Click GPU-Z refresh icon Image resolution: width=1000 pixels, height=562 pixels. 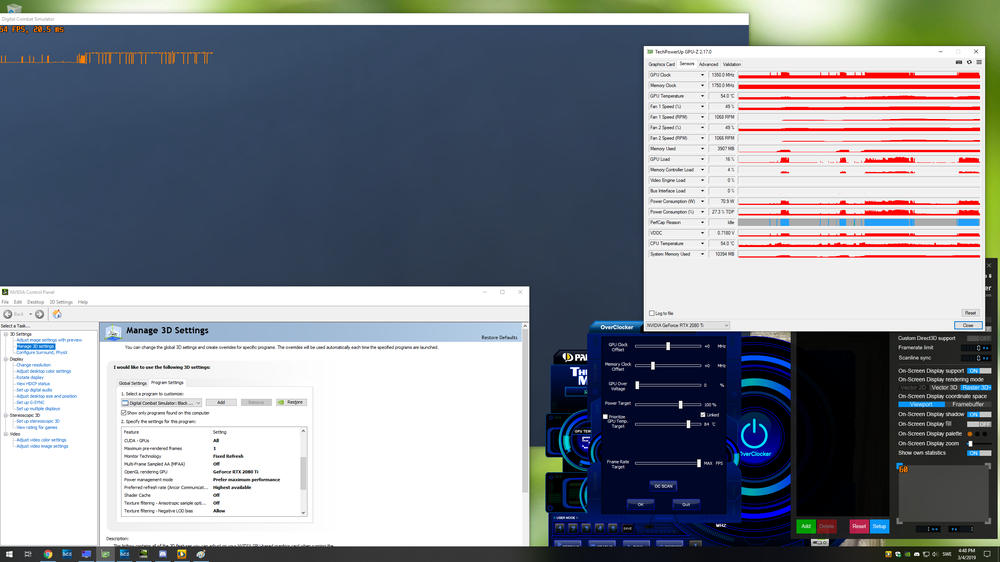(969, 63)
